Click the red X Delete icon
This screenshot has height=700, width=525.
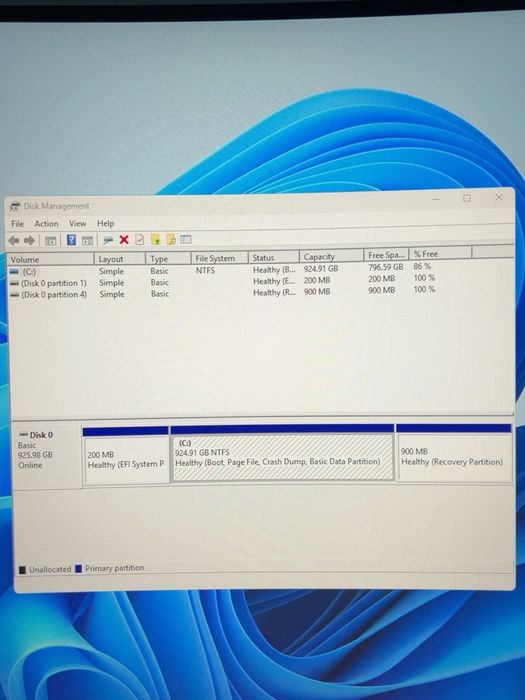pyautogui.click(x=124, y=240)
